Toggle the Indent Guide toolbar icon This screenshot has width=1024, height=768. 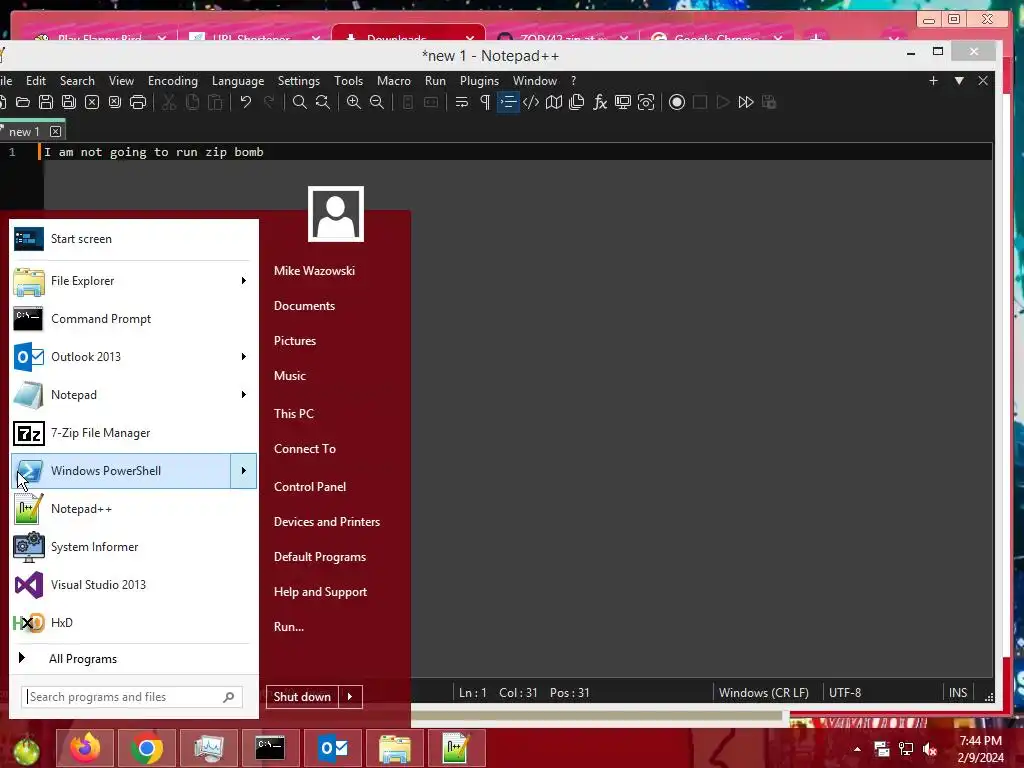[x=508, y=102]
